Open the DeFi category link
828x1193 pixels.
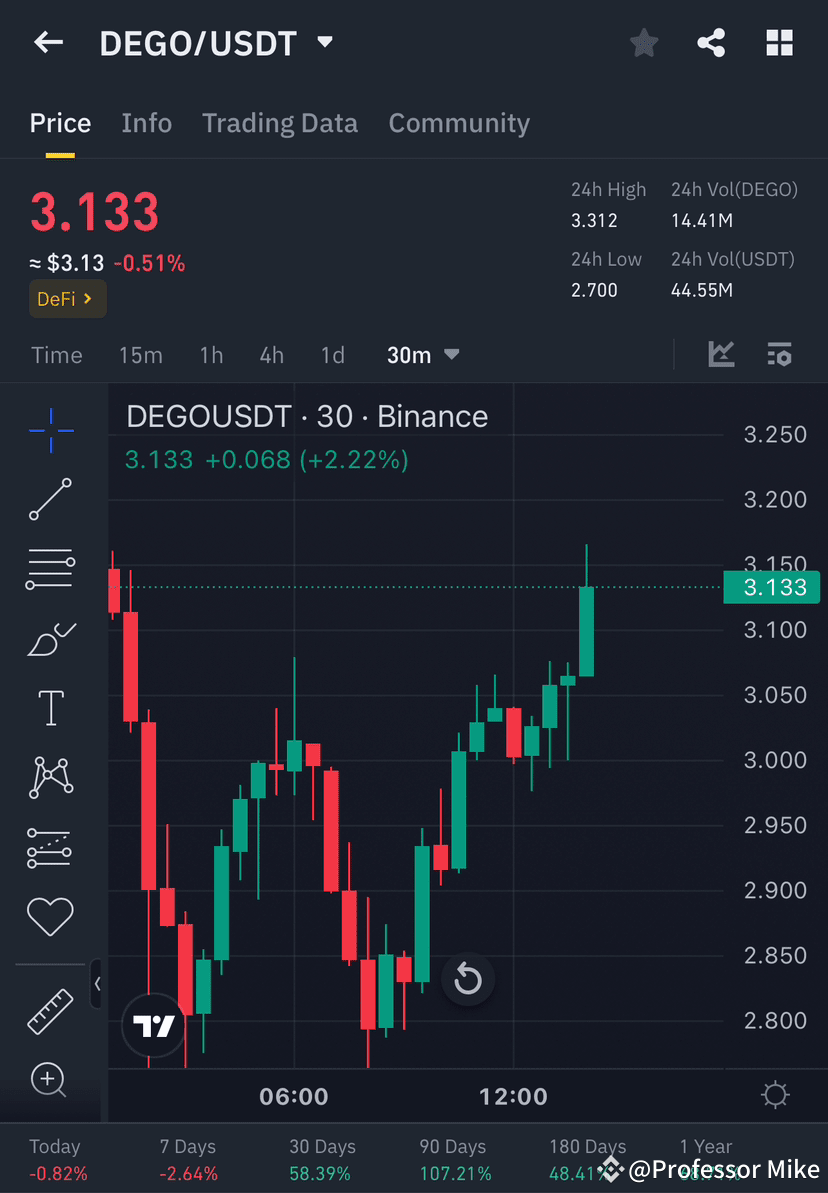67,298
